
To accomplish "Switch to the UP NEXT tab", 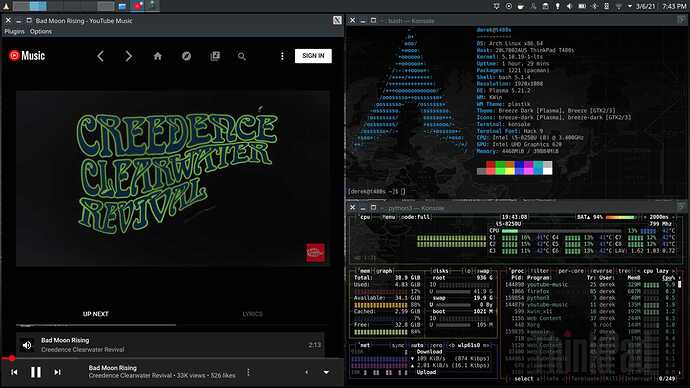I will (95, 314).
